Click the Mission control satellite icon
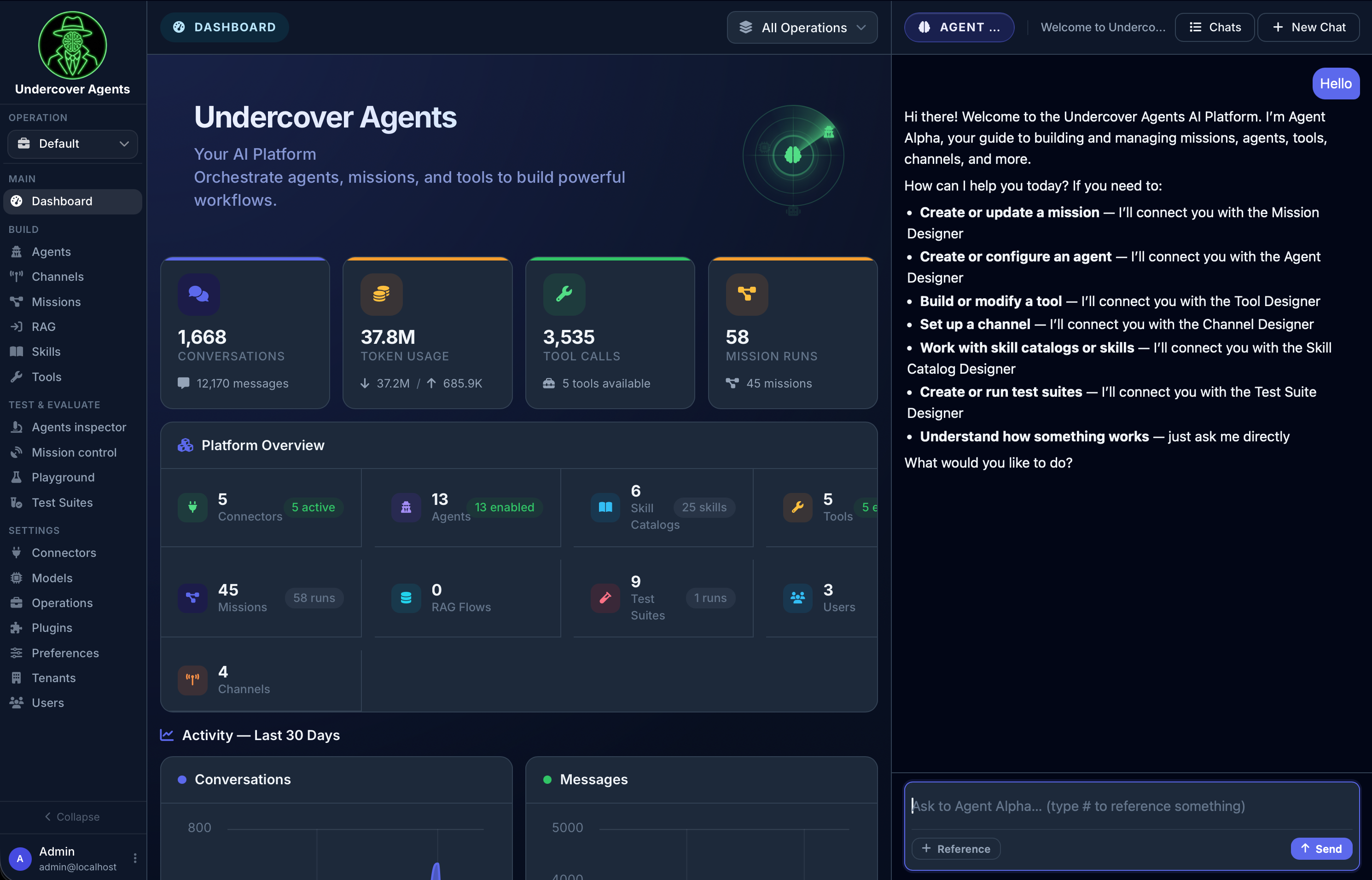The height and width of the screenshot is (880, 1372). pyautogui.click(x=17, y=452)
